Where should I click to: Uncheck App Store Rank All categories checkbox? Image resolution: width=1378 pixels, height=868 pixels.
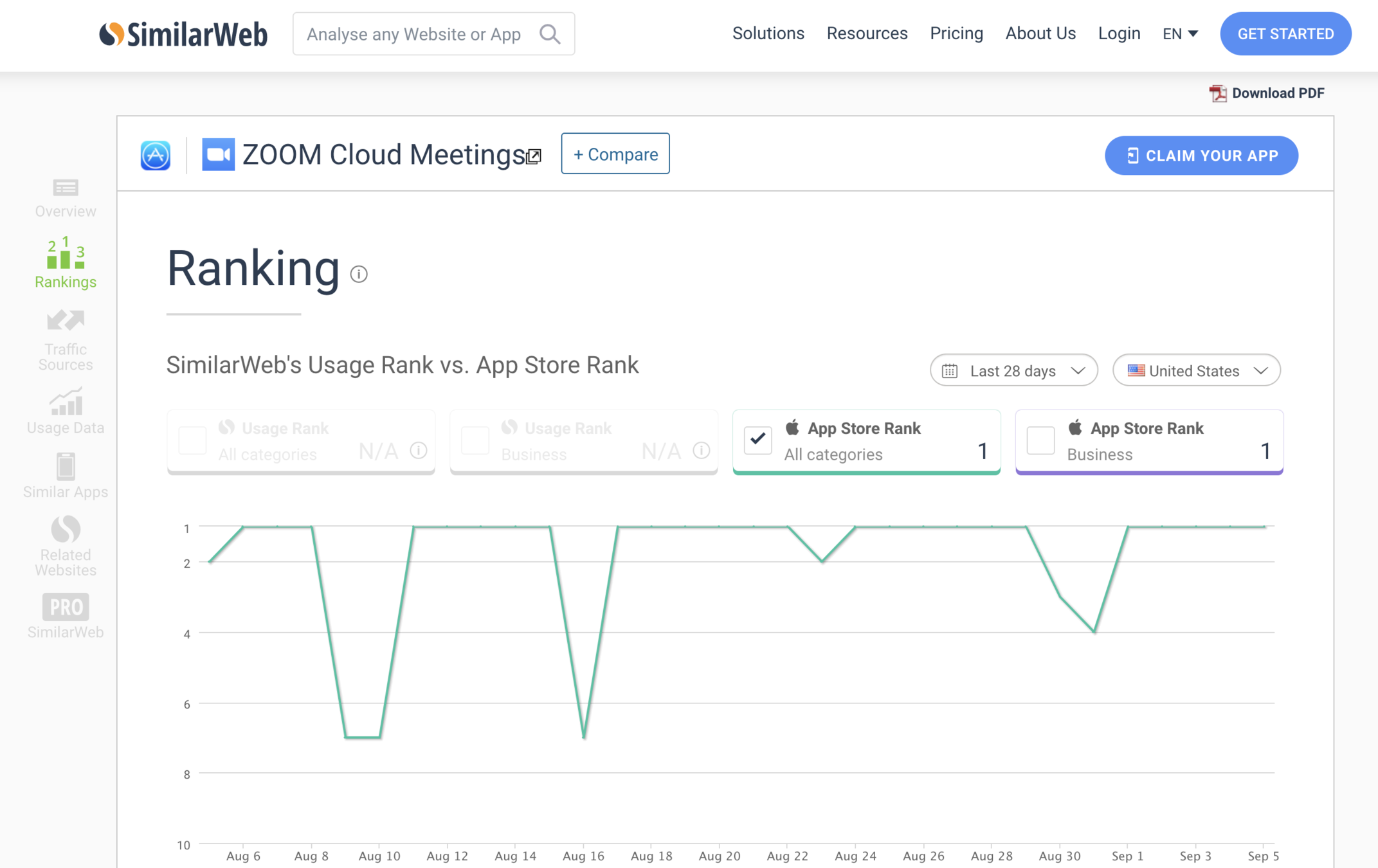click(x=757, y=440)
